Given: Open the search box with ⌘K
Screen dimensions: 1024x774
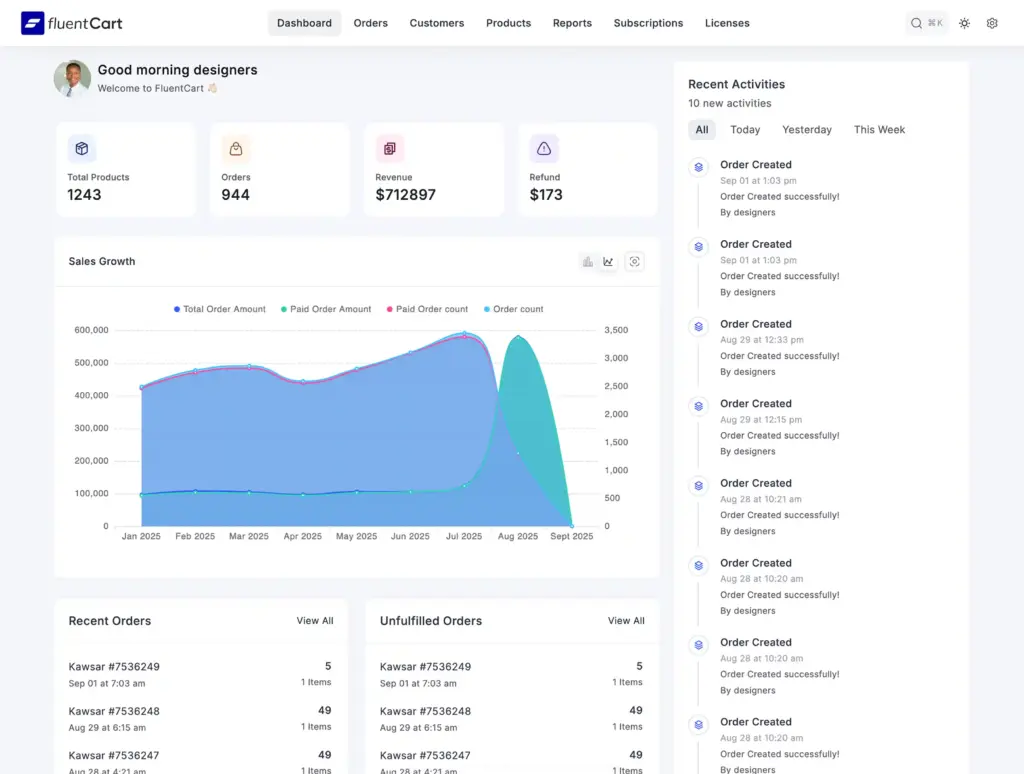Looking at the screenshot, I should (926, 23).
